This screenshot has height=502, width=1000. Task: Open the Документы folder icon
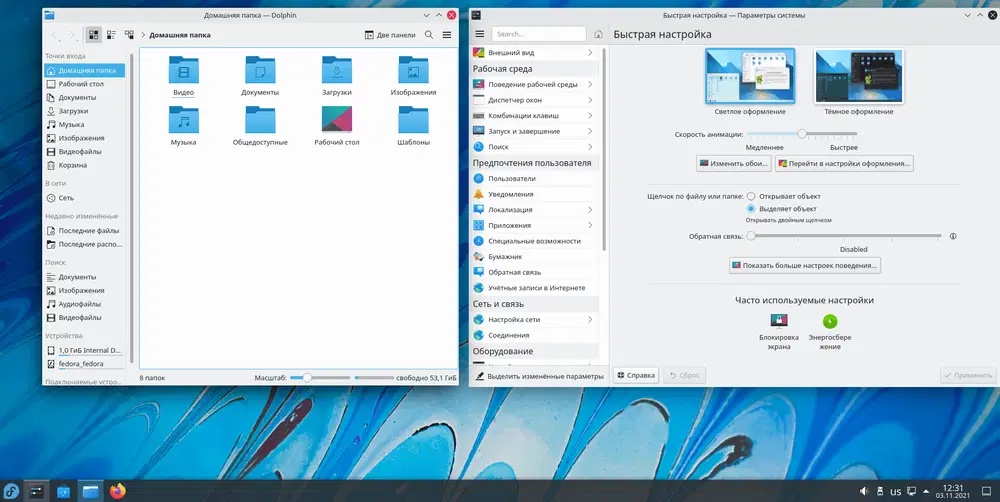[x=260, y=76]
